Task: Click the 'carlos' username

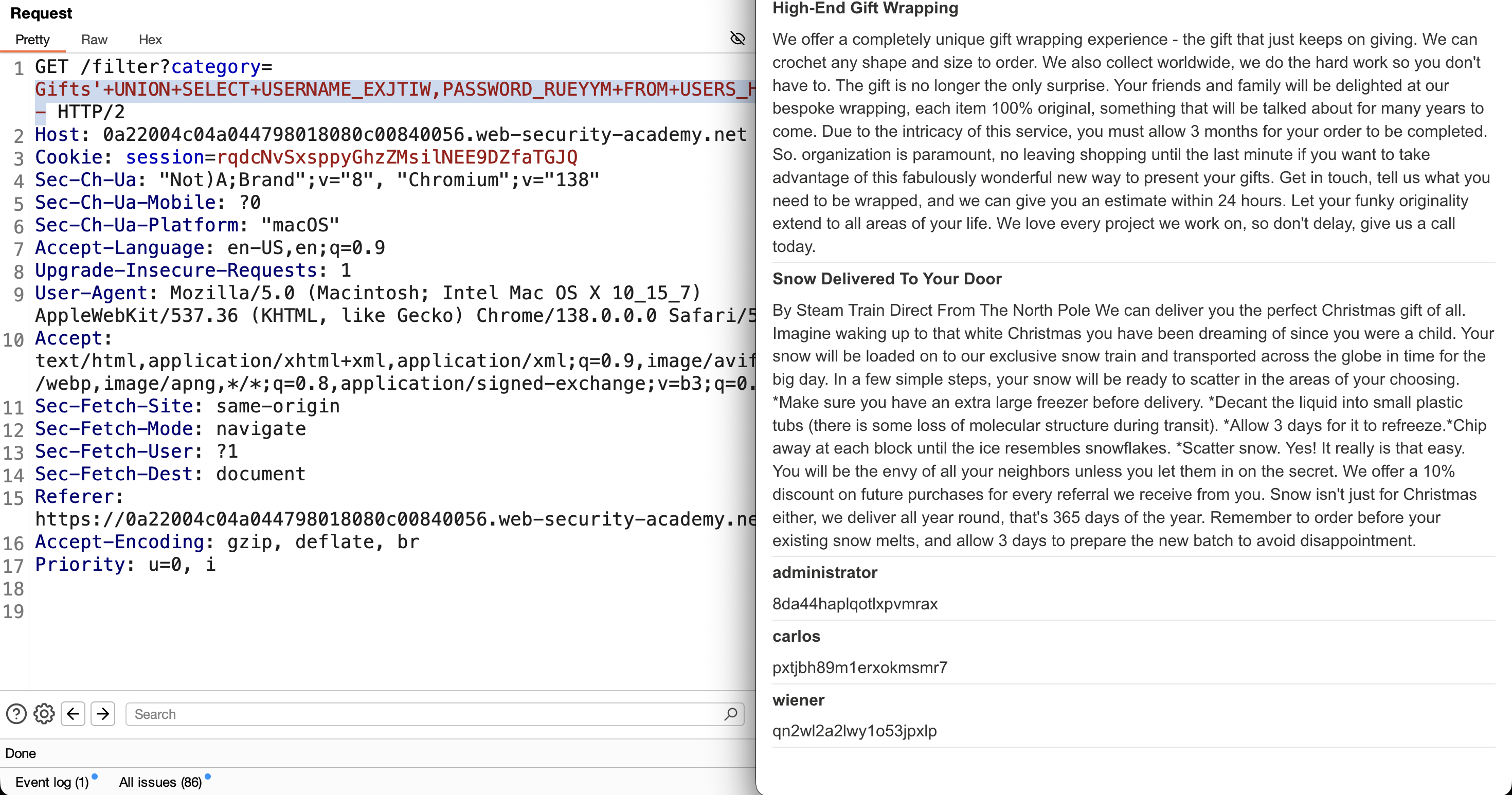Action: [797, 636]
